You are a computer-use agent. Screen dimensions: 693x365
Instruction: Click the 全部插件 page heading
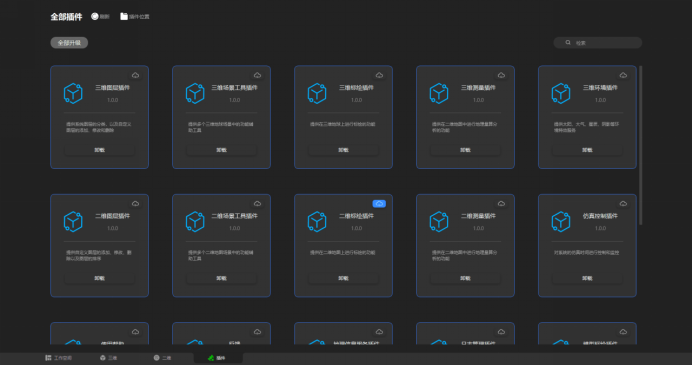(66, 17)
